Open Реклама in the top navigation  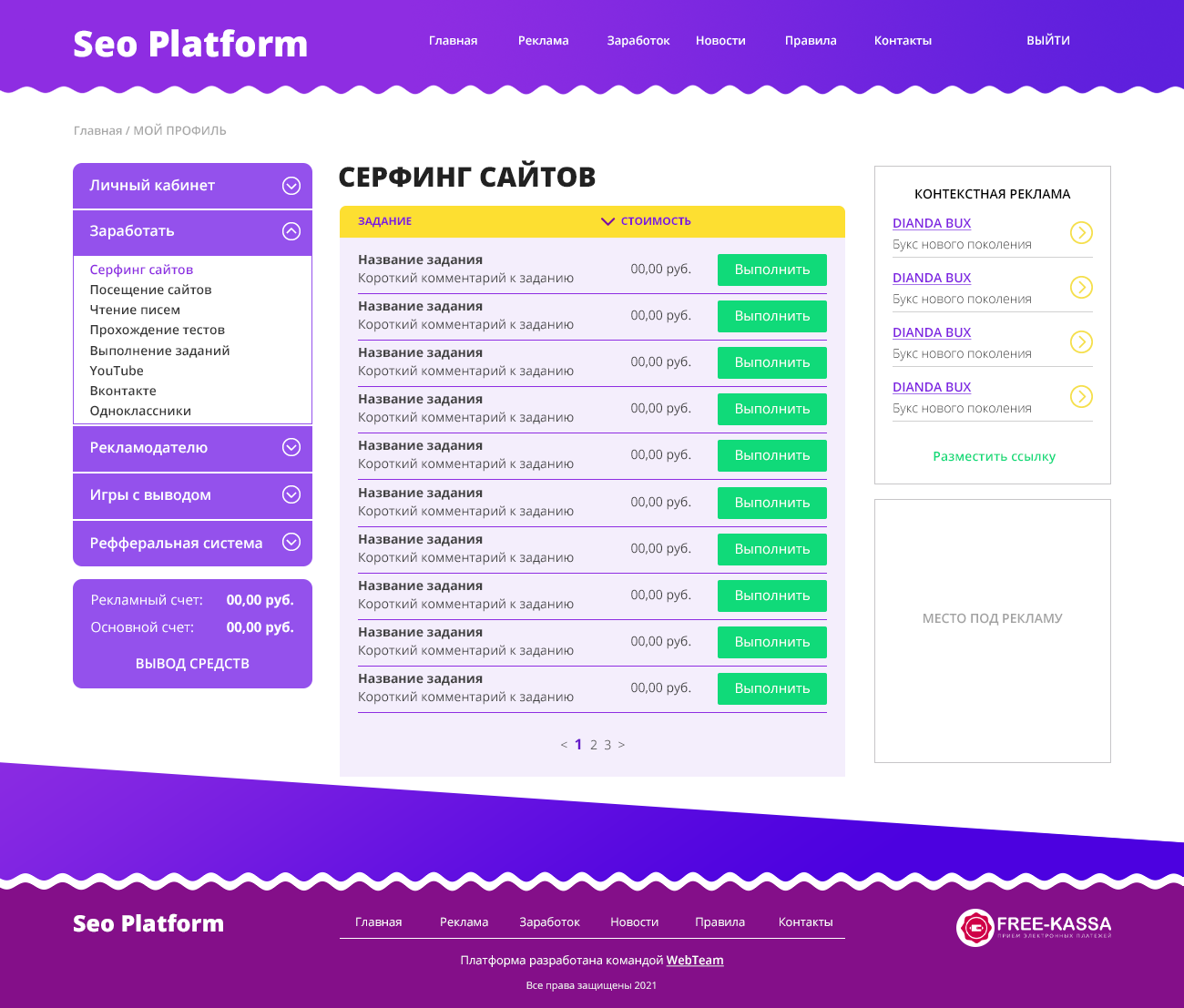pos(544,40)
